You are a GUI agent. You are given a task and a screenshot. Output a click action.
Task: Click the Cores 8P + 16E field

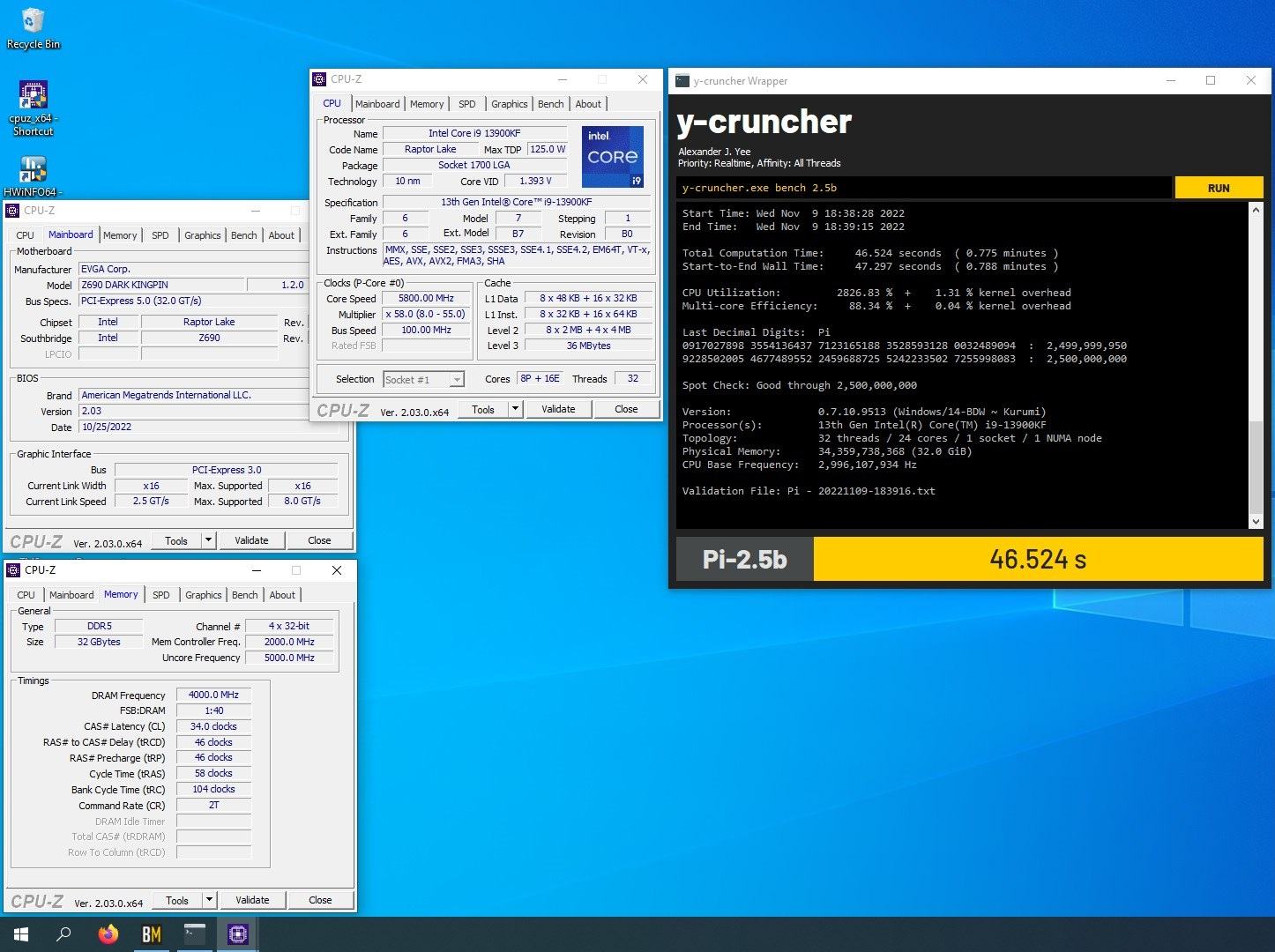point(539,379)
